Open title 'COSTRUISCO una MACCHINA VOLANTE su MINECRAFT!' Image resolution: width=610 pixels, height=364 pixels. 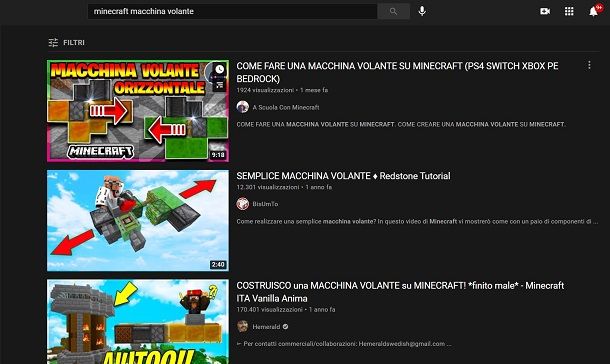pos(400,292)
